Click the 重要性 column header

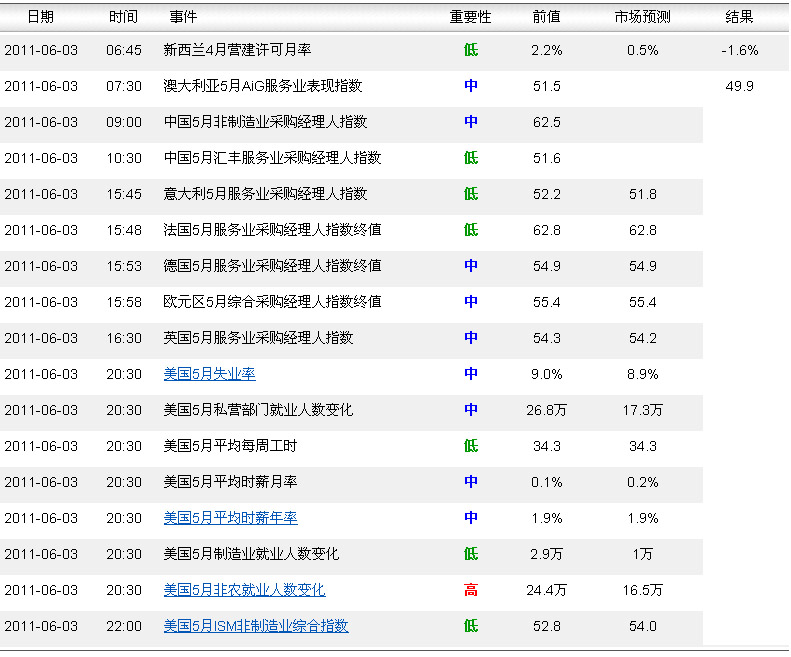[470, 17]
